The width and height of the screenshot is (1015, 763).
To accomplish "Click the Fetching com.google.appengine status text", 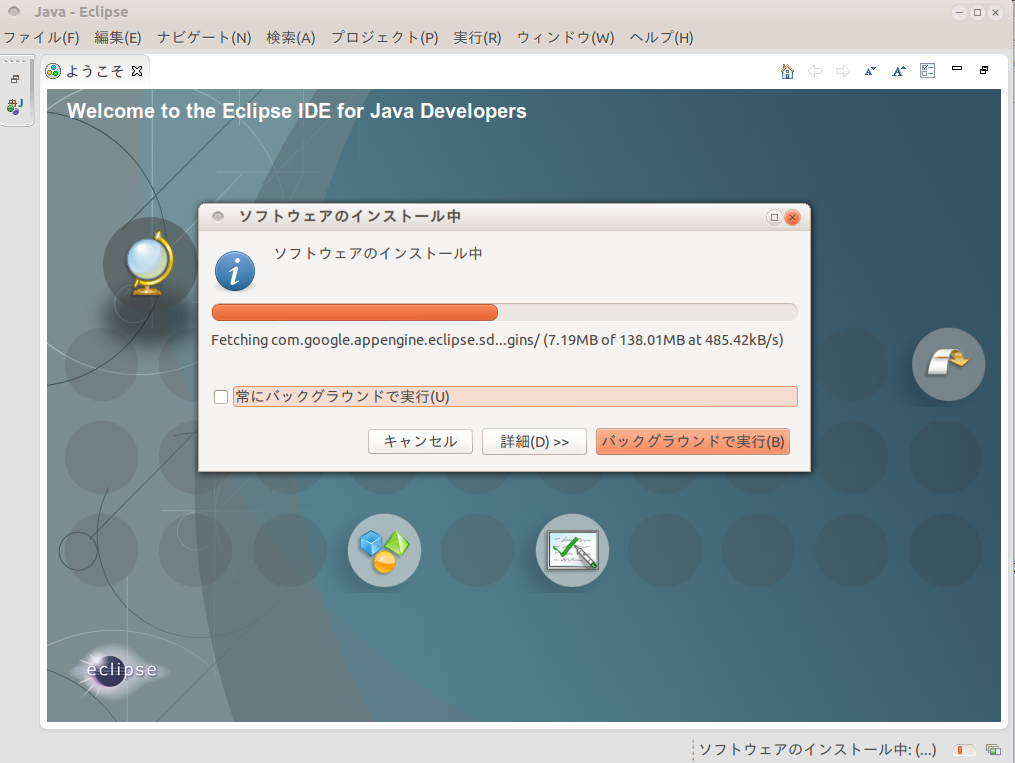I will point(497,340).
